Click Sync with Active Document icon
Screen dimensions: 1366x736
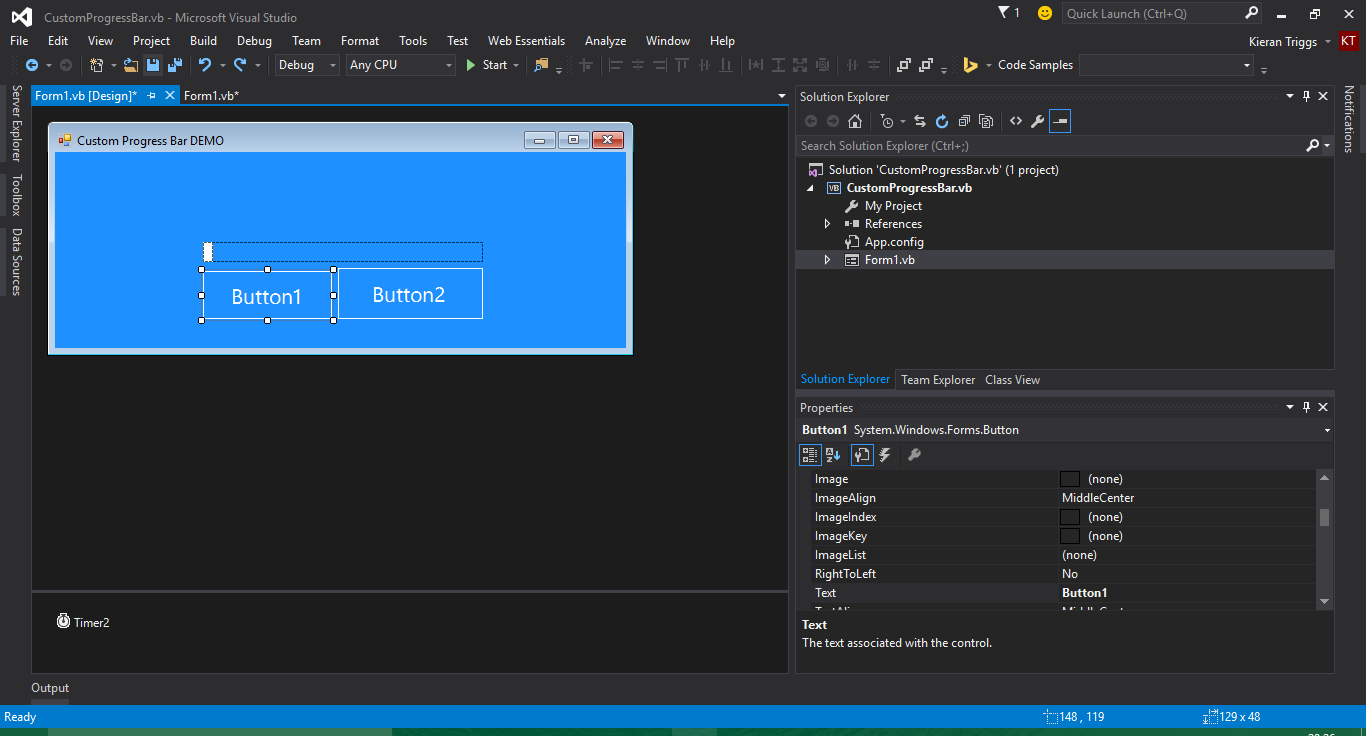[920, 121]
